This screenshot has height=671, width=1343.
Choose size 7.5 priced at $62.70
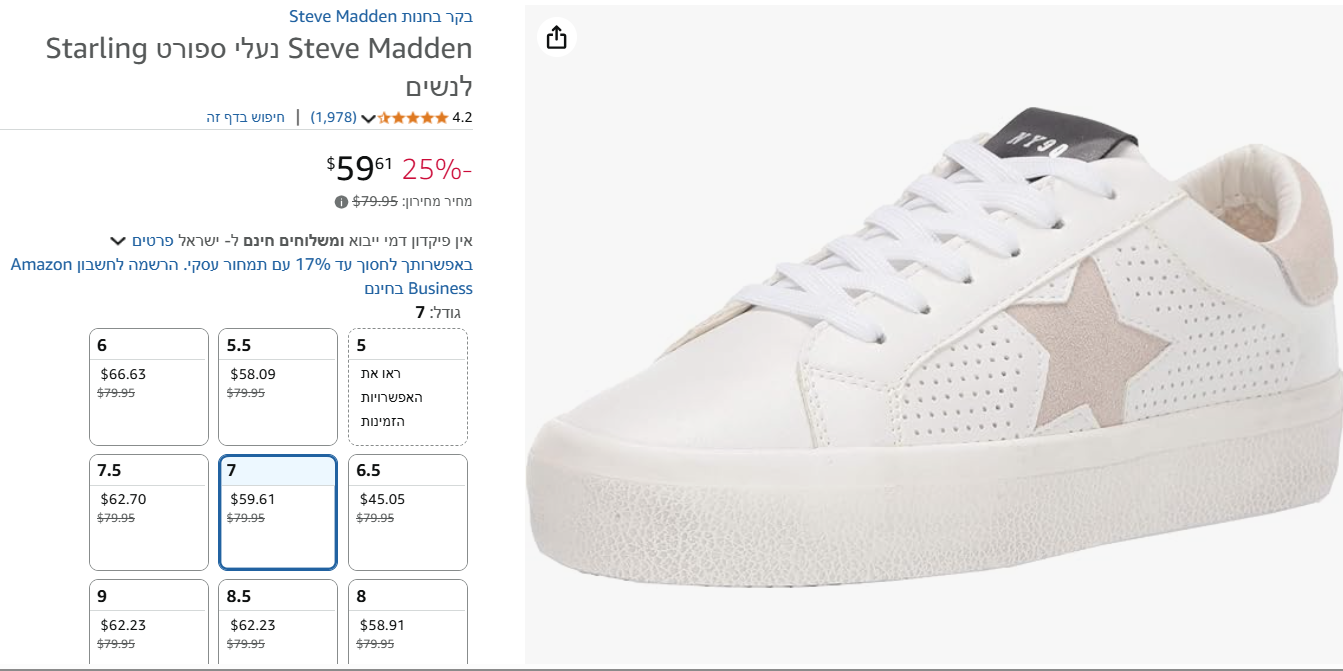coord(149,512)
